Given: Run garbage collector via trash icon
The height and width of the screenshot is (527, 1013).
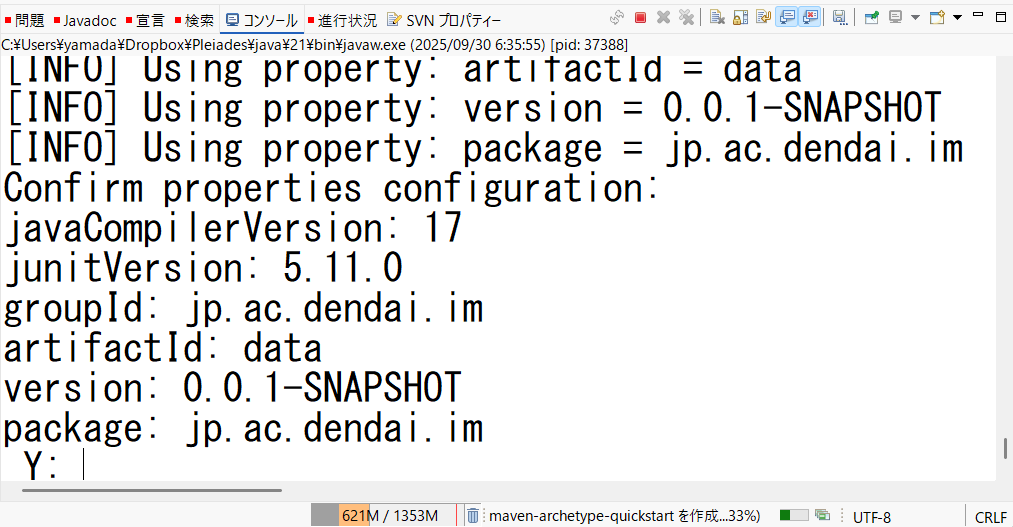Looking at the screenshot, I should (473, 515).
